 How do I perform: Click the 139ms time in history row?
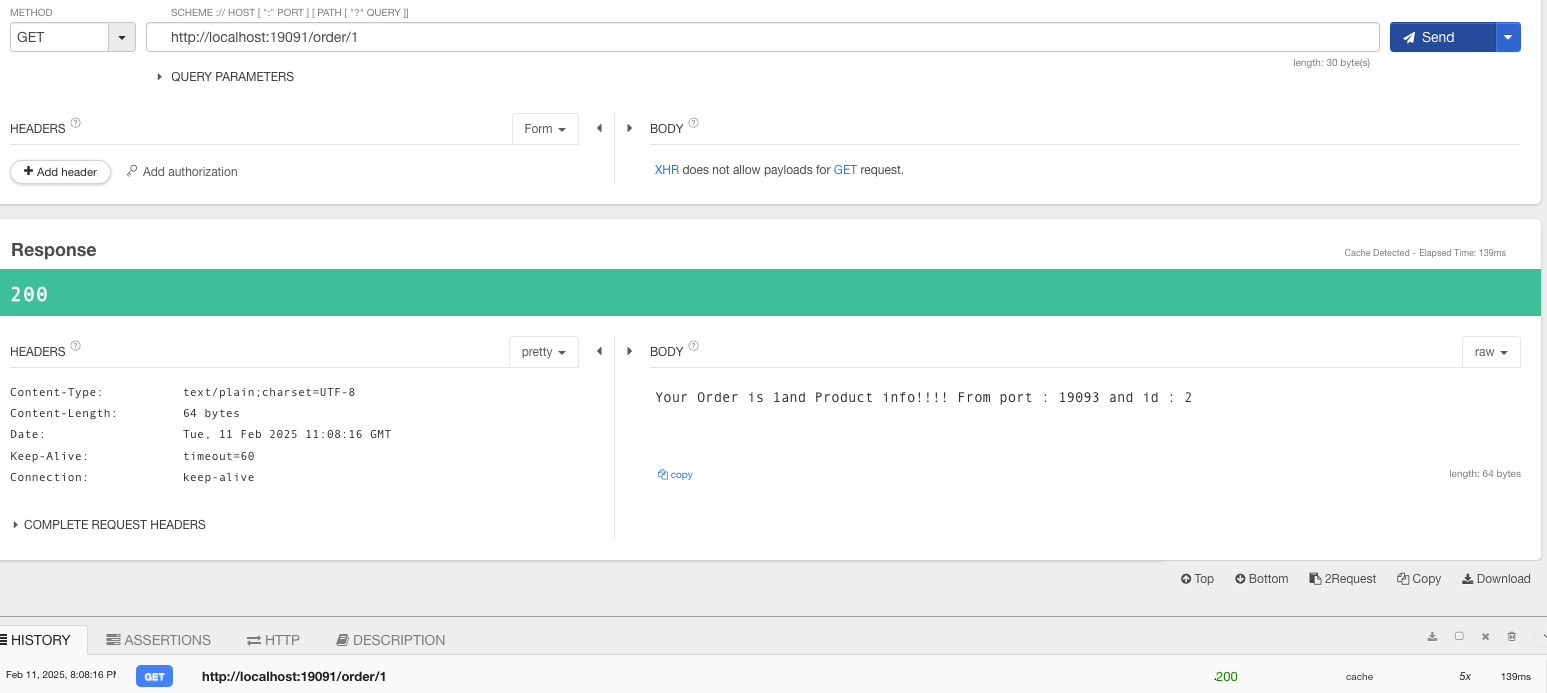pyautogui.click(x=1516, y=677)
